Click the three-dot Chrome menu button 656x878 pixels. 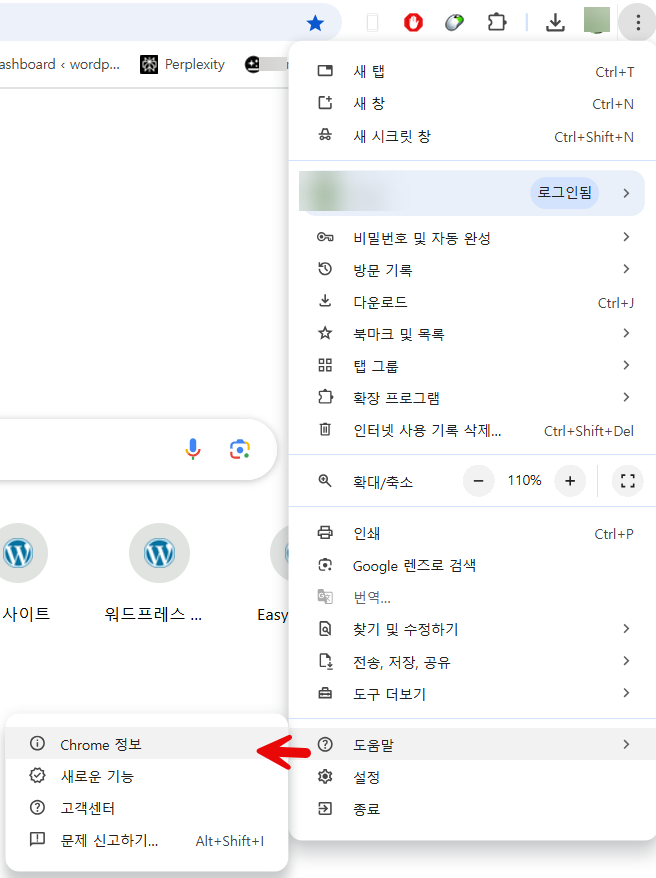click(638, 22)
